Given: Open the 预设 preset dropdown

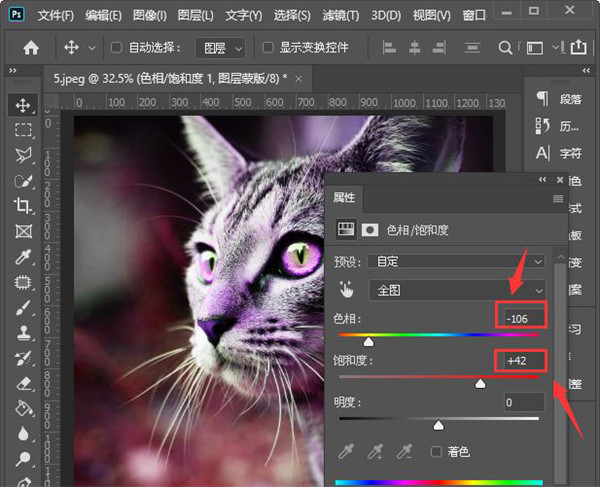Looking at the screenshot, I should 456,262.
